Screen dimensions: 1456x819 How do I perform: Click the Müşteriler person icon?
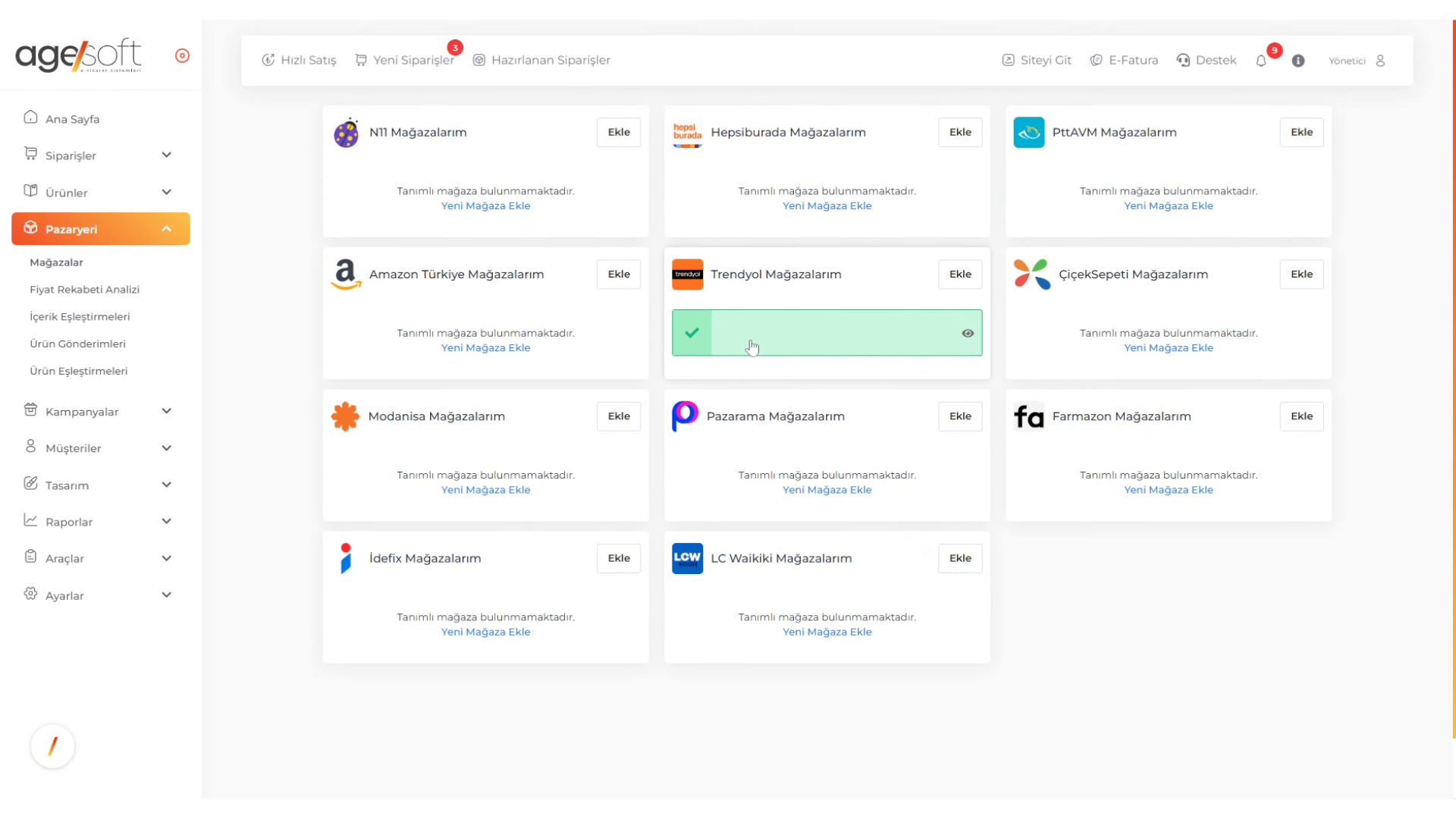pos(30,447)
